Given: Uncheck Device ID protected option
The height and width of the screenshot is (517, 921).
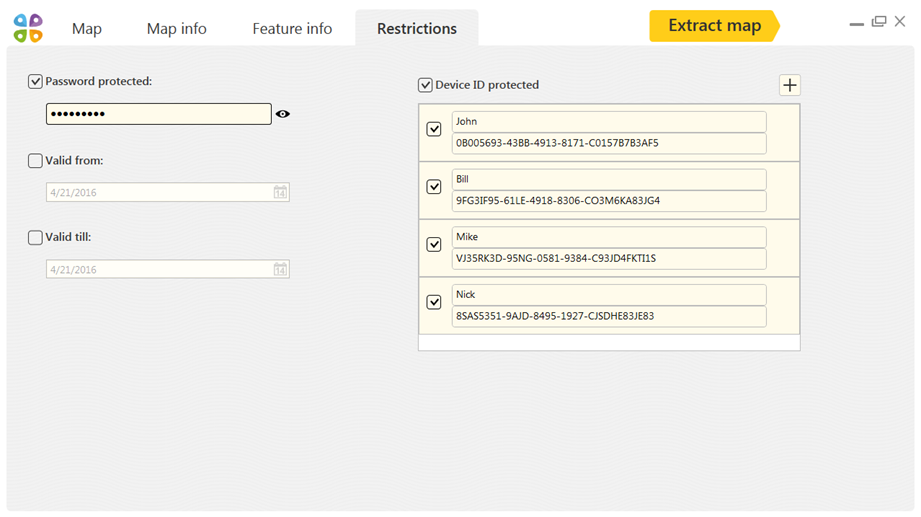Looking at the screenshot, I should 425,85.
